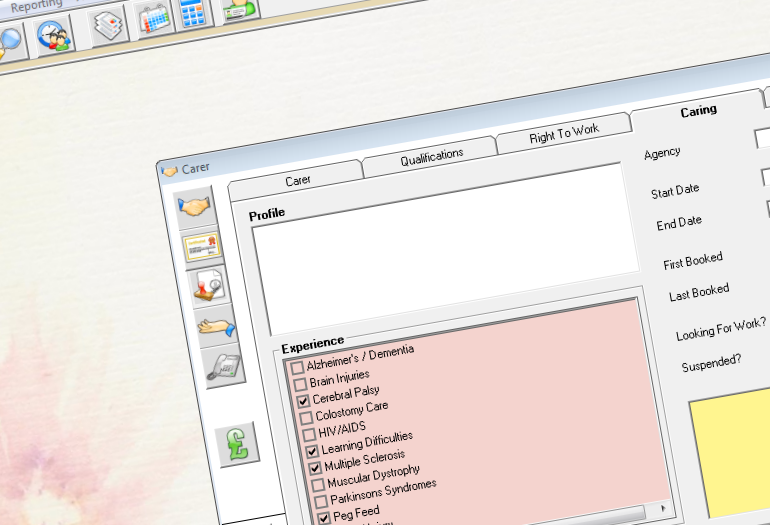This screenshot has height=525, width=770.
Task: Open the certificate icon in Carer sidebar
Action: pyautogui.click(x=202, y=246)
